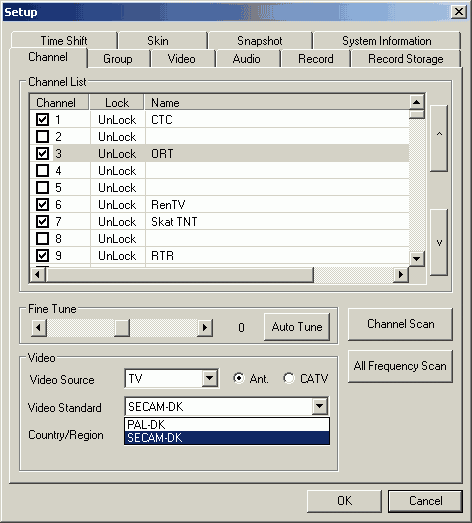Select the ORT channel name
Screen dimensions: 472x523
point(162,154)
